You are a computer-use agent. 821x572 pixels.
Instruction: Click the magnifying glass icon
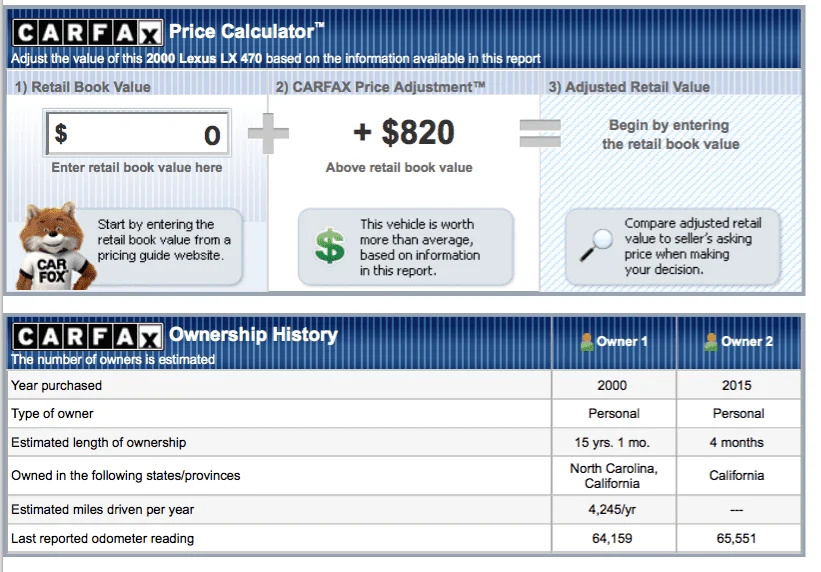click(596, 245)
